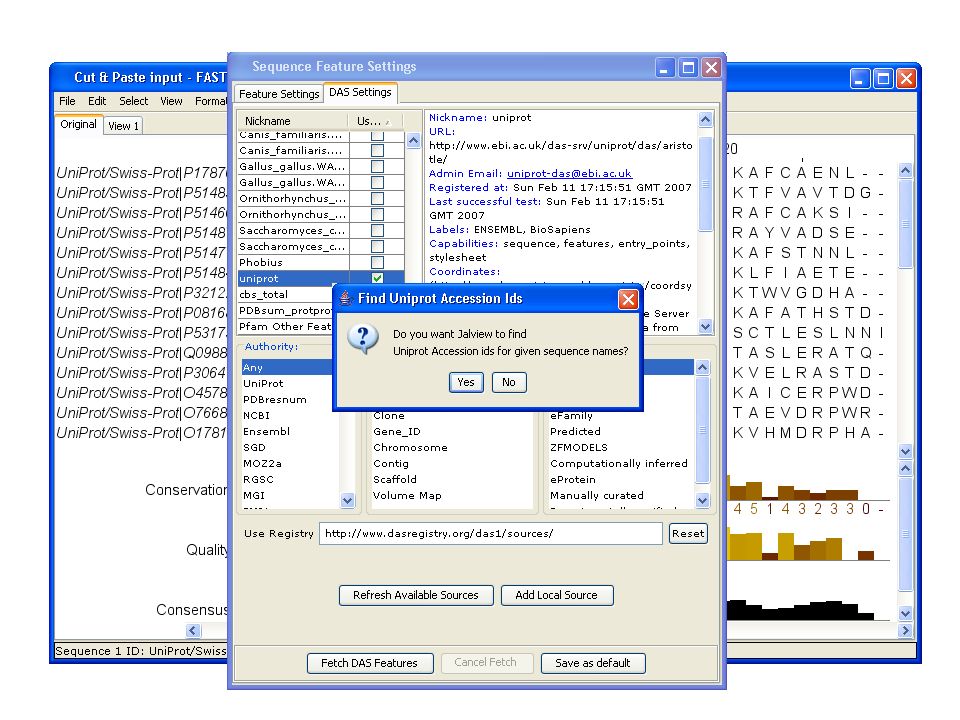Check the fully visible Canis_familiaris source checkbox
The width and height of the screenshot is (960, 720).
click(377, 150)
